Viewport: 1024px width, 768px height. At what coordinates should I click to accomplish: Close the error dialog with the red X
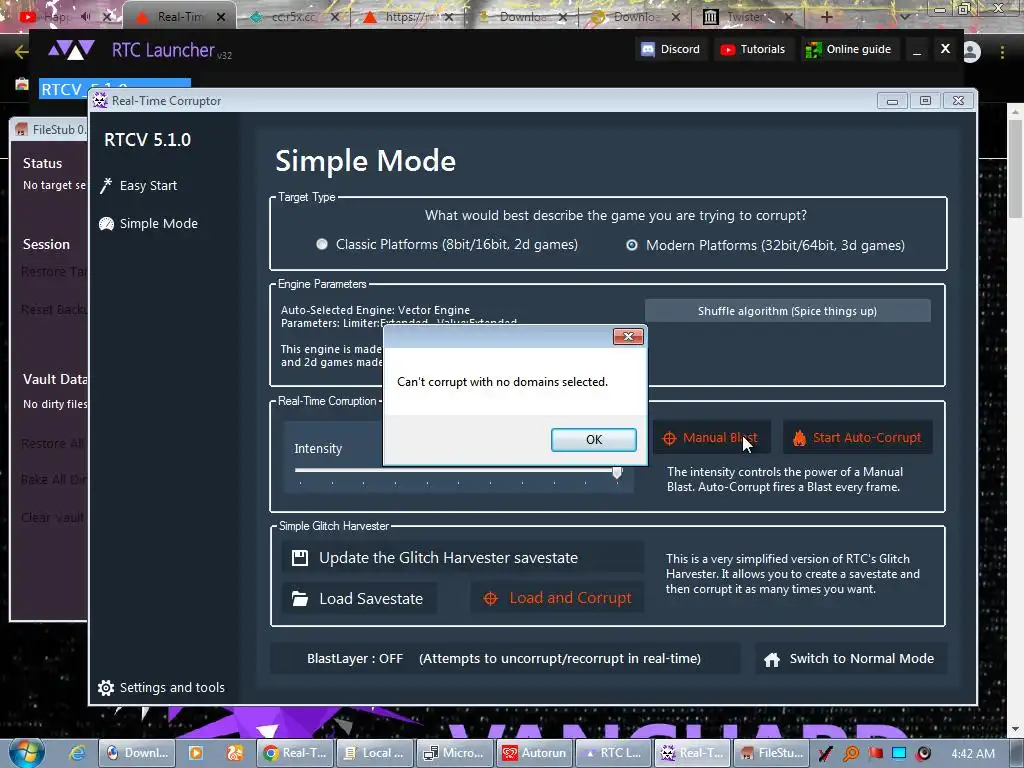tap(628, 336)
